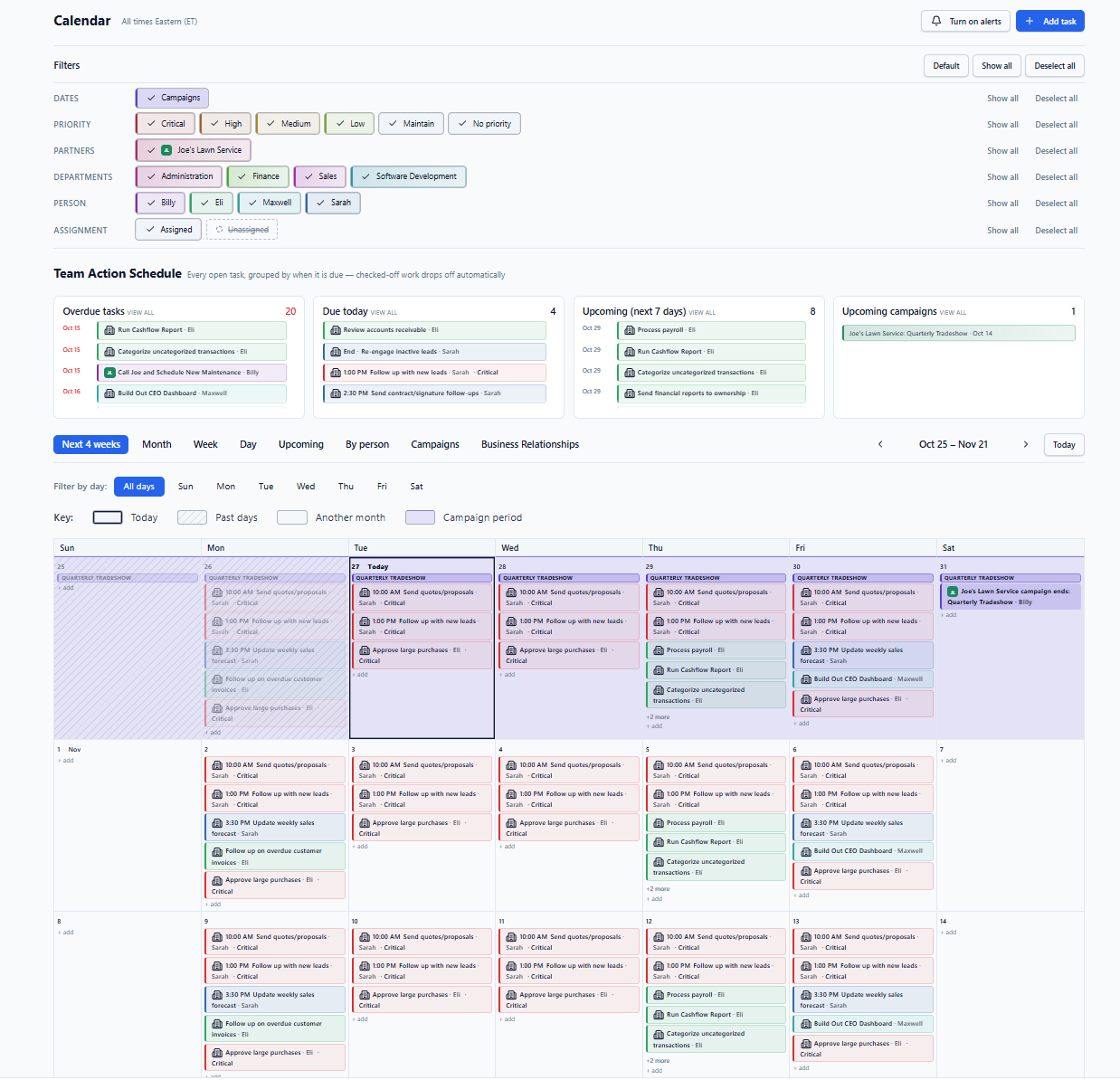
Task: Click Deselect all in the DEPARTMENTS row
Action: point(1056,177)
